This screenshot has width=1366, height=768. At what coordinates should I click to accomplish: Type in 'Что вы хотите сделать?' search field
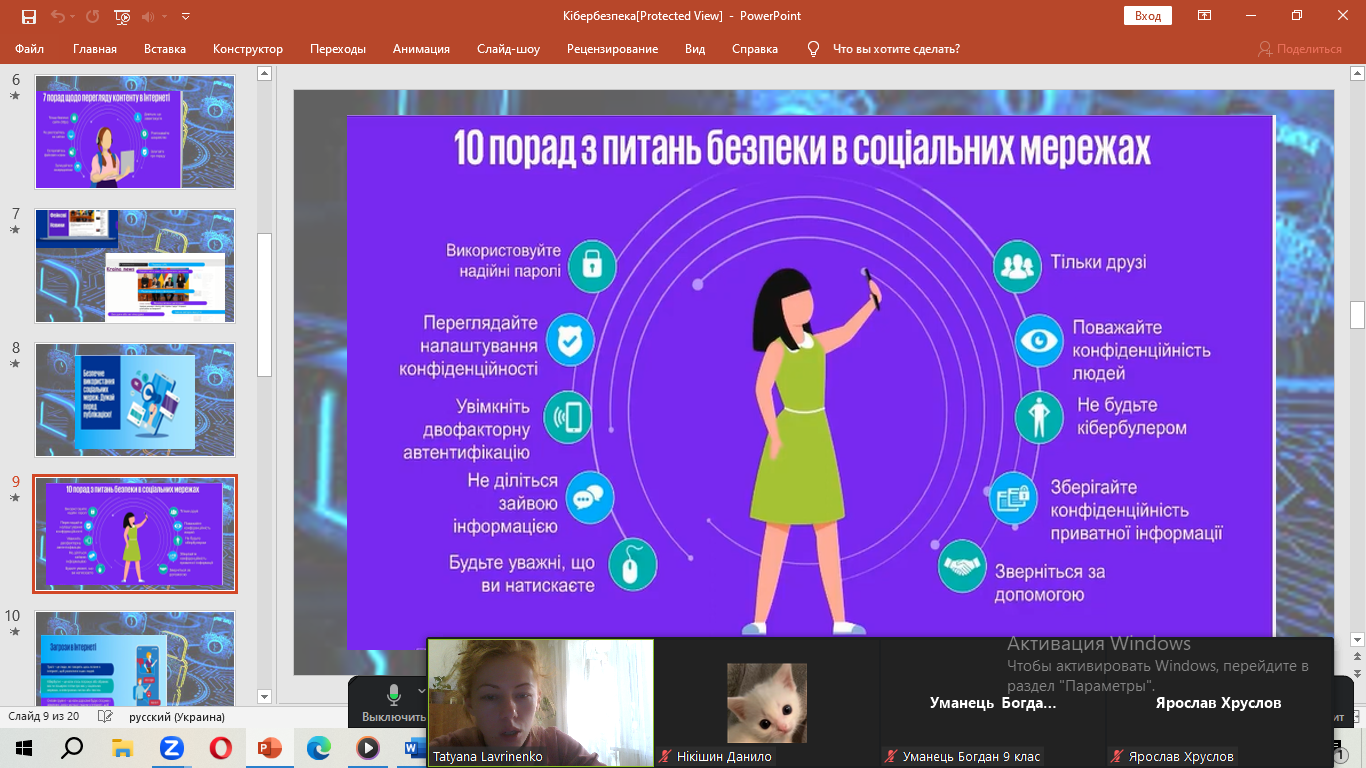(x=896, y=48)
